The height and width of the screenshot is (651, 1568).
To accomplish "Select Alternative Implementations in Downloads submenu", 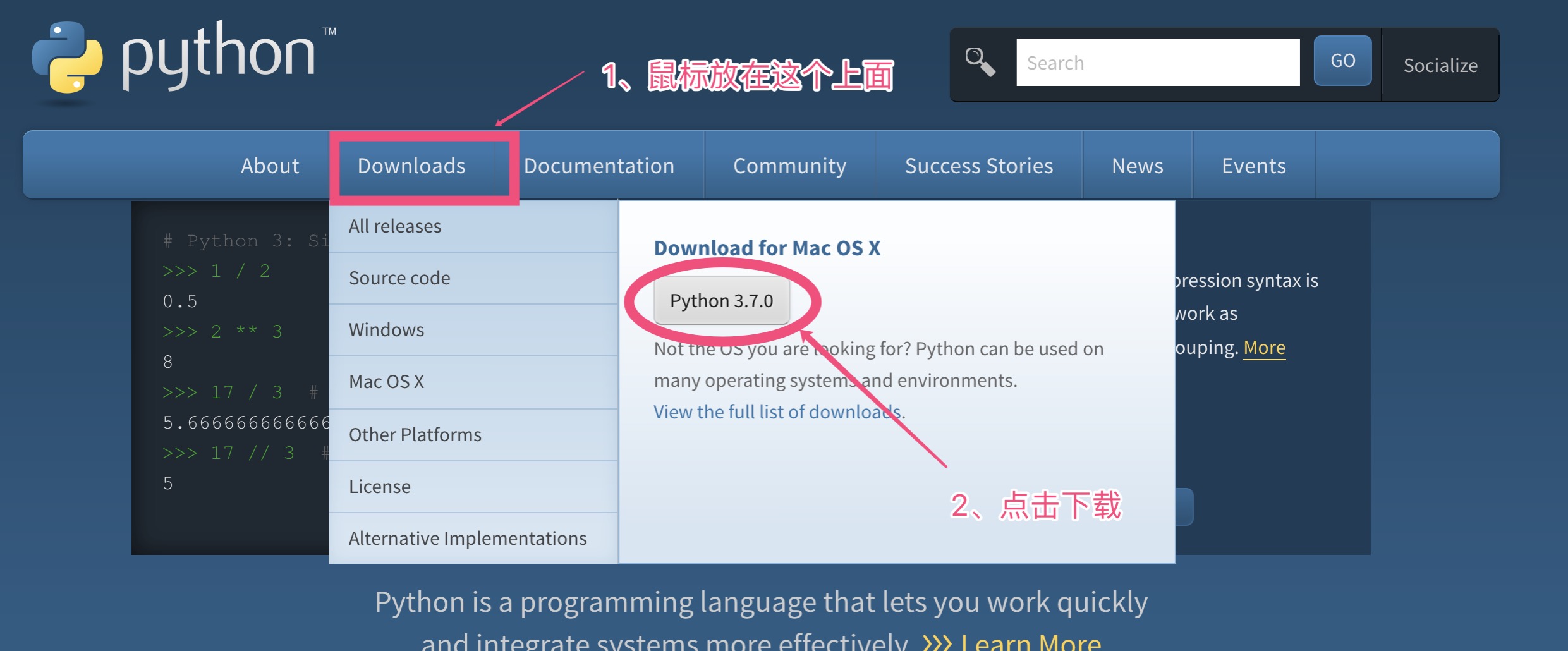I will [473, 538].
